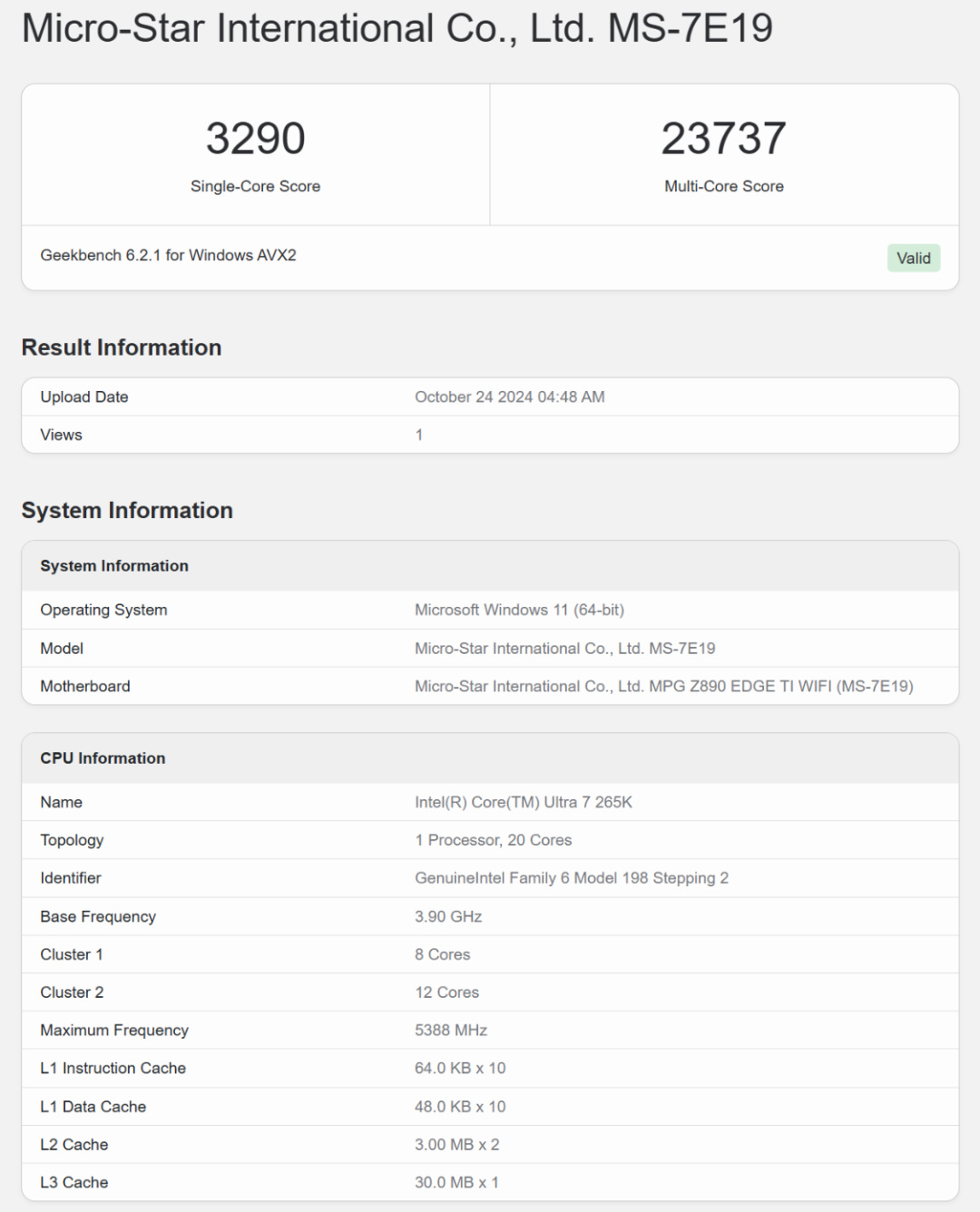This screenshot has width=980, height=1212.
Task: Click the 3290 single-core score number
Action: [255, 139]
